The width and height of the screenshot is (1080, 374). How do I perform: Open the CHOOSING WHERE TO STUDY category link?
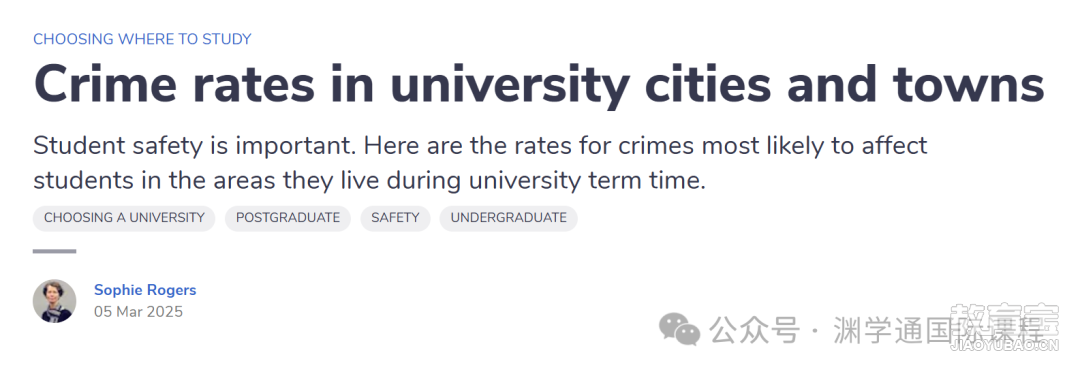(143, 39)
